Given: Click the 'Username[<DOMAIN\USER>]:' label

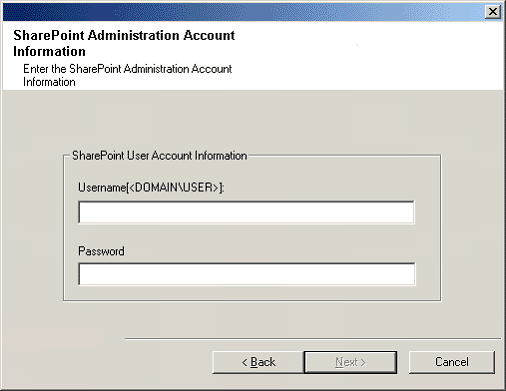Looking at the screenshot, I should click(x=151, y=188).
